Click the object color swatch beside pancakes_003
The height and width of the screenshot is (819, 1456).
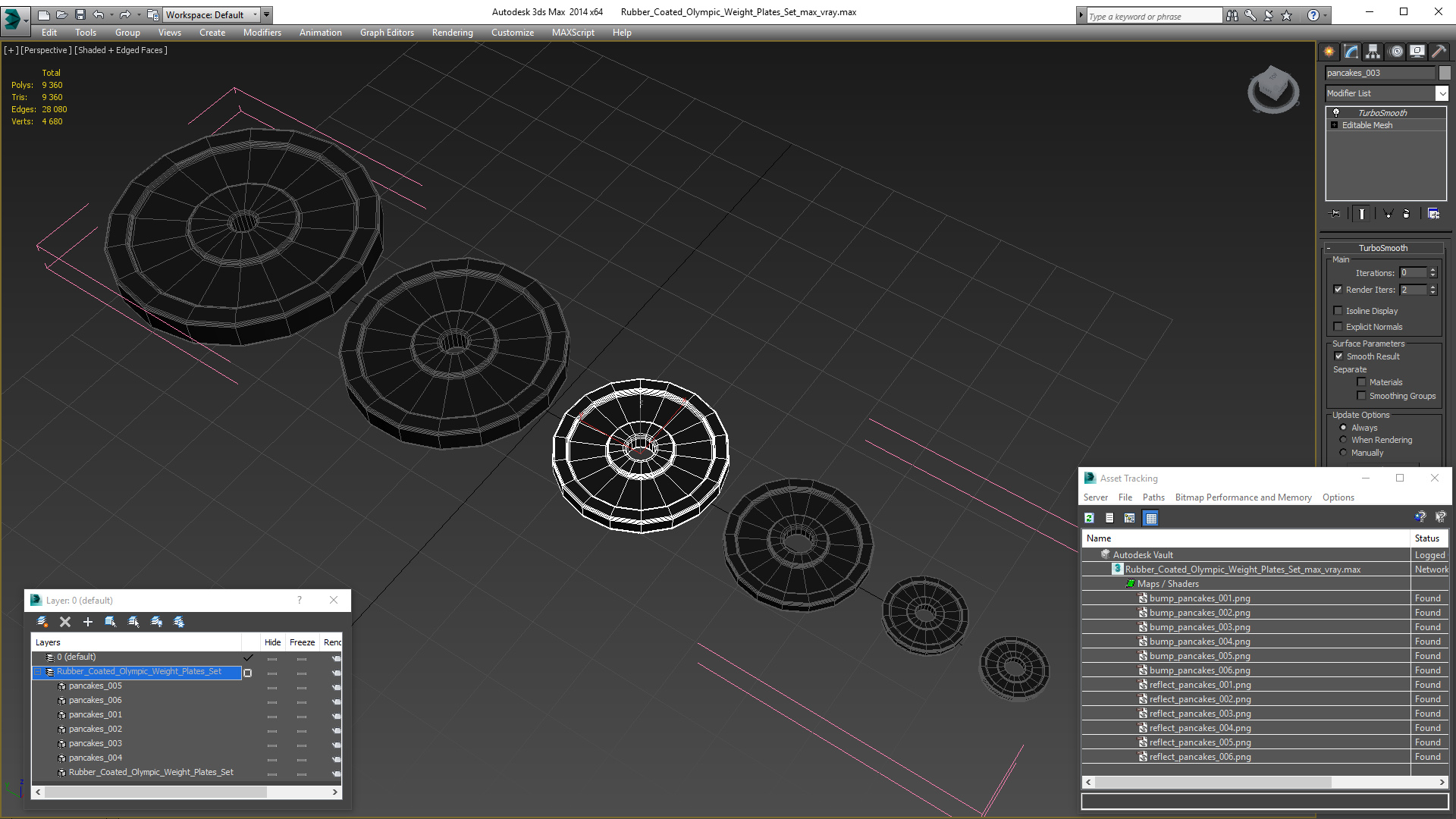1445,73
